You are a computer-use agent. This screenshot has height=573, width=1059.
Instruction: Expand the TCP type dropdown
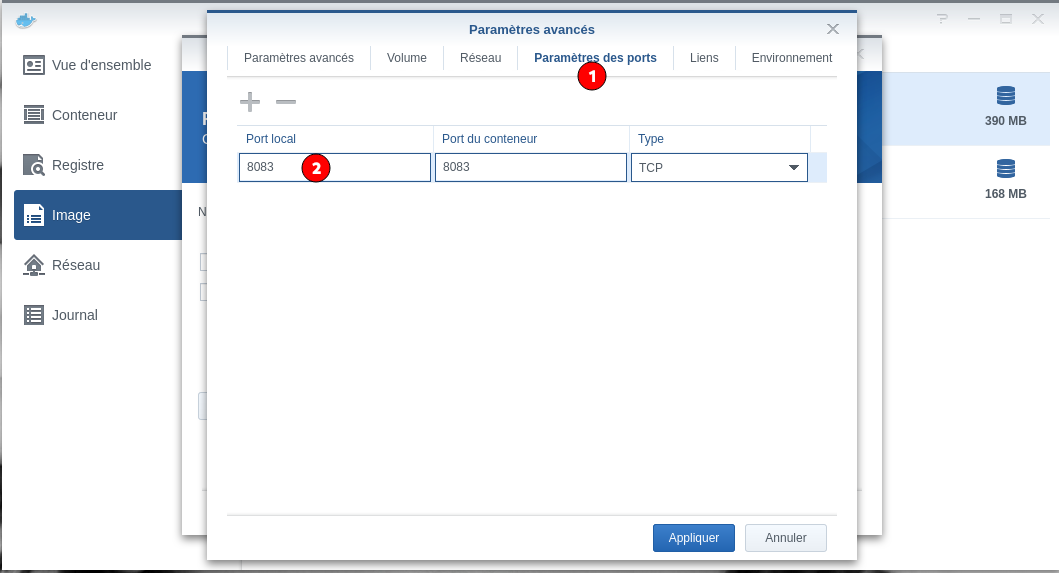coord(793,168)
